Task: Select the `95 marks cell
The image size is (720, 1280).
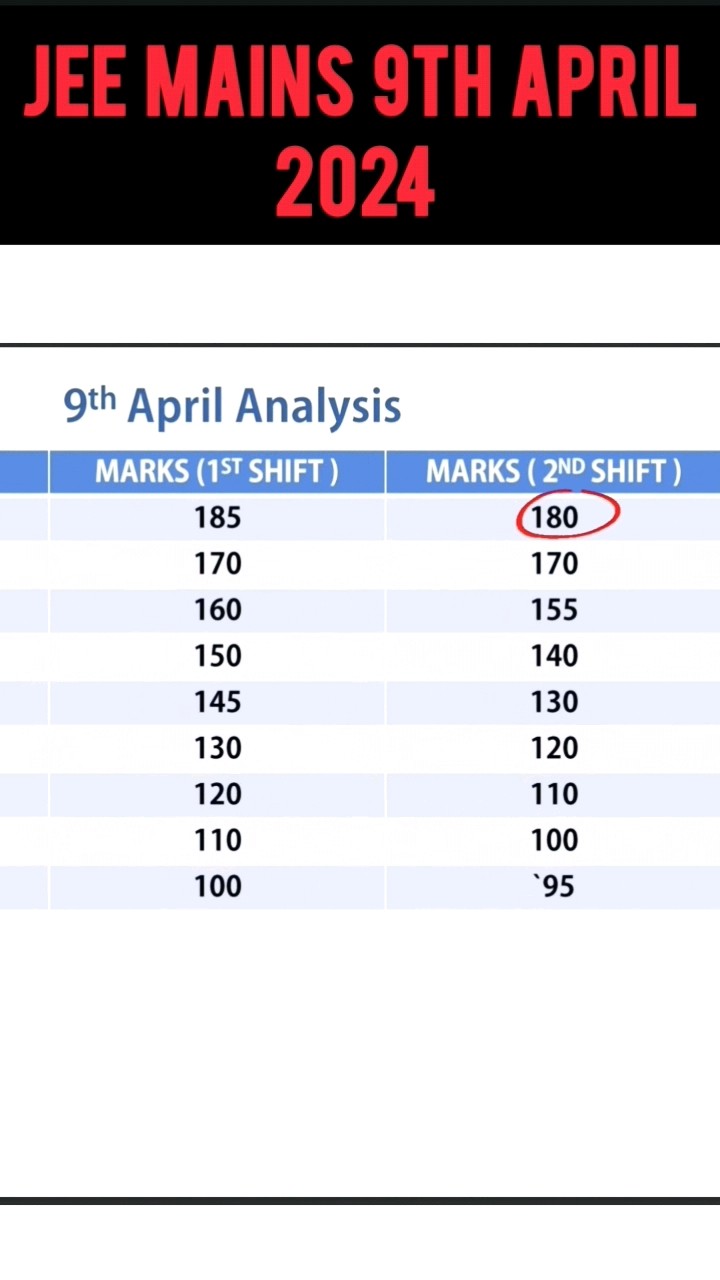Action: click(x=554, y=886)
